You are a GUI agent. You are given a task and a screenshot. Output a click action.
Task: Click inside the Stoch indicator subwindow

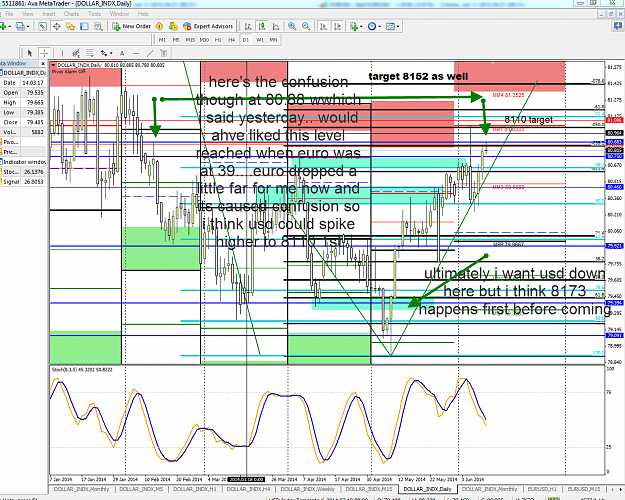[327, 421]
